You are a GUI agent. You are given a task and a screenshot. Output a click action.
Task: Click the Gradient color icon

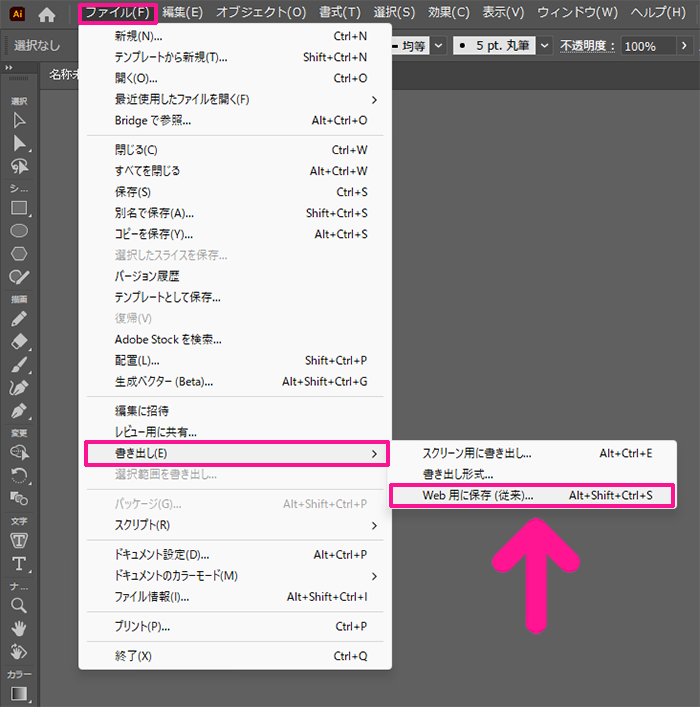click(19, 693)
